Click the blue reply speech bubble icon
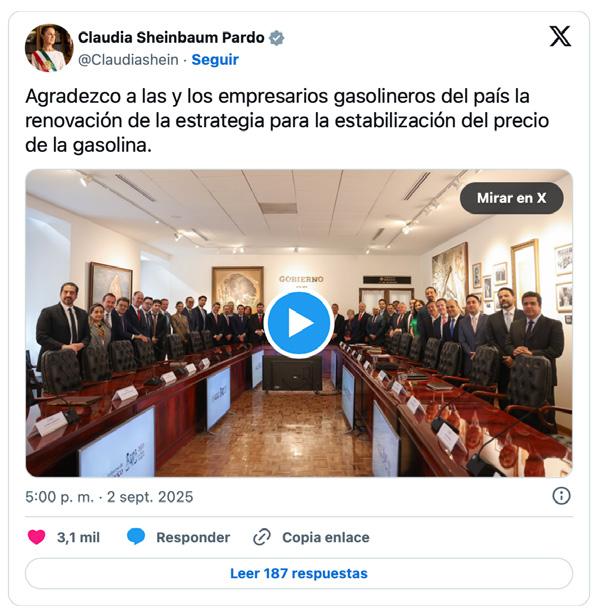Screen dimensions: 597x615 136,537
